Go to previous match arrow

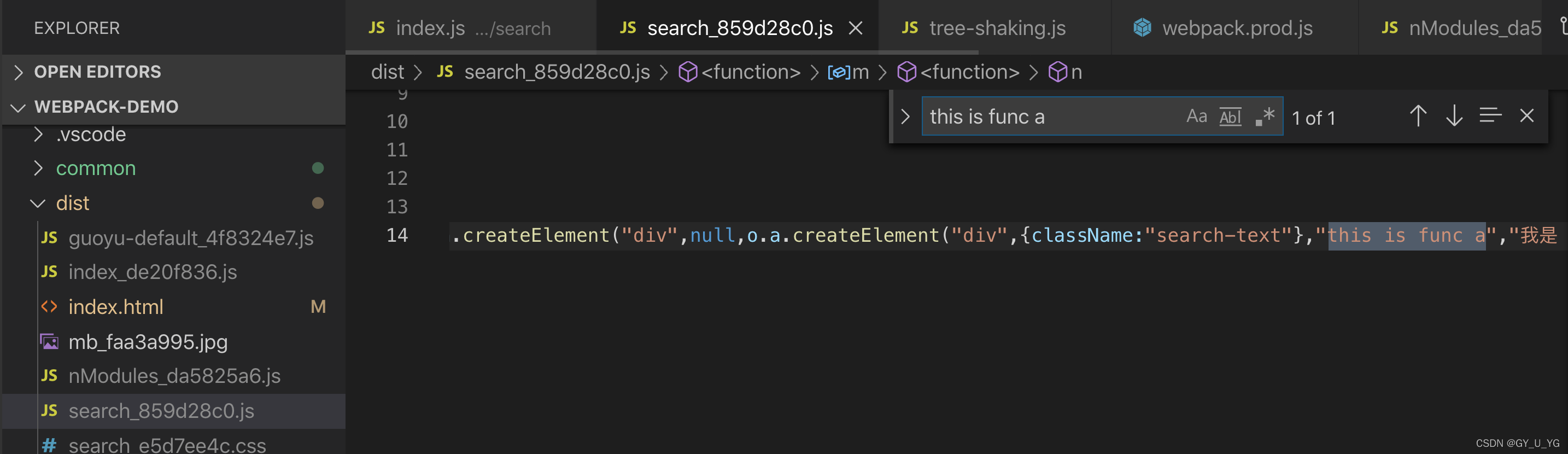1418,116
